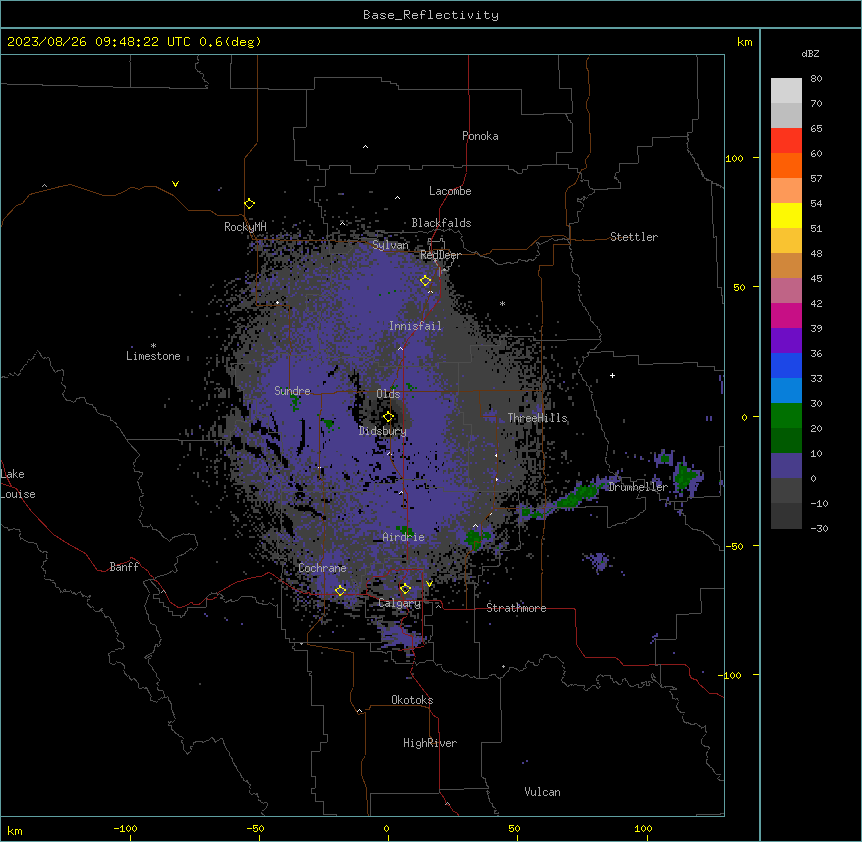The image size is (862, 842).
Task: Click the Airdrie city label
Action: pyautogui.click(x=403, y=537)
